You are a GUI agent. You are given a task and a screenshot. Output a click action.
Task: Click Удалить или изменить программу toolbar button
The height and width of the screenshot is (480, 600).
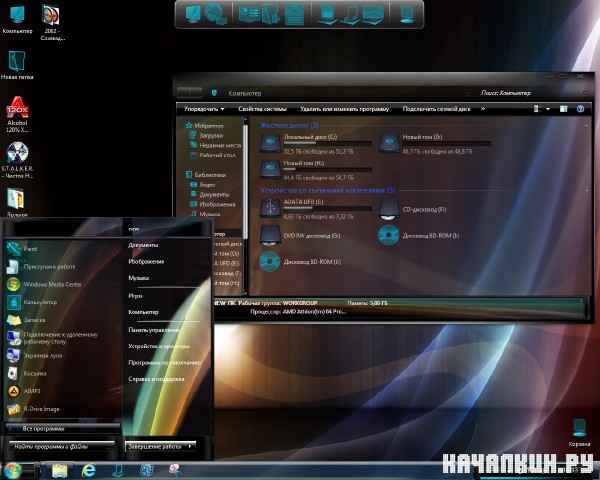tap(344, 109)
